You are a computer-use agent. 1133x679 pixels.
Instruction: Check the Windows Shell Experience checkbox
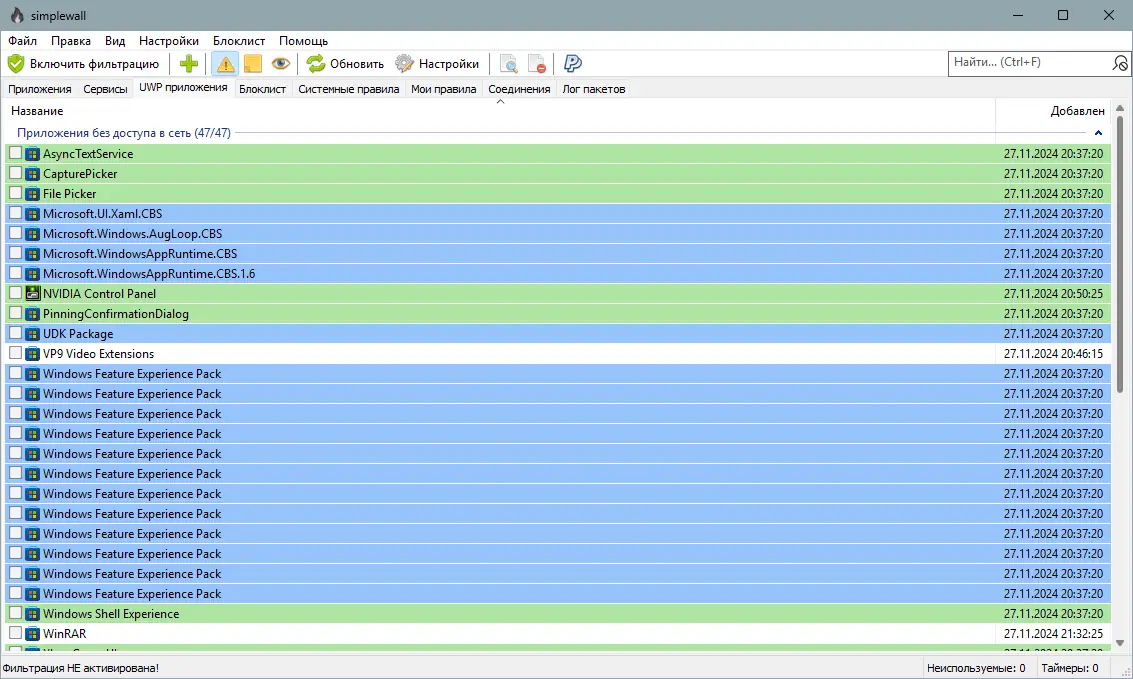click(15, 613)
